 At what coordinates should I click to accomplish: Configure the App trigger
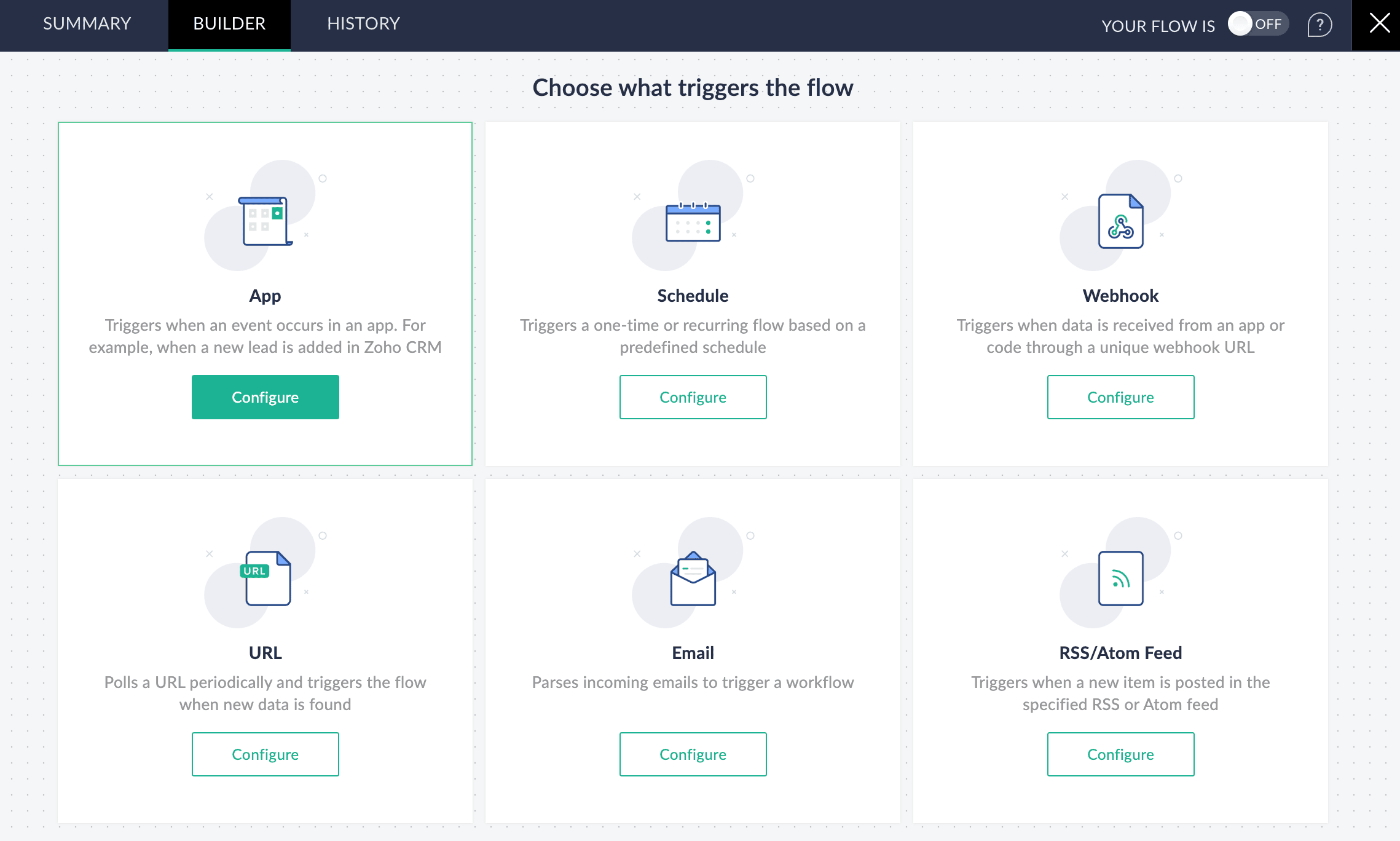point(265,397)
